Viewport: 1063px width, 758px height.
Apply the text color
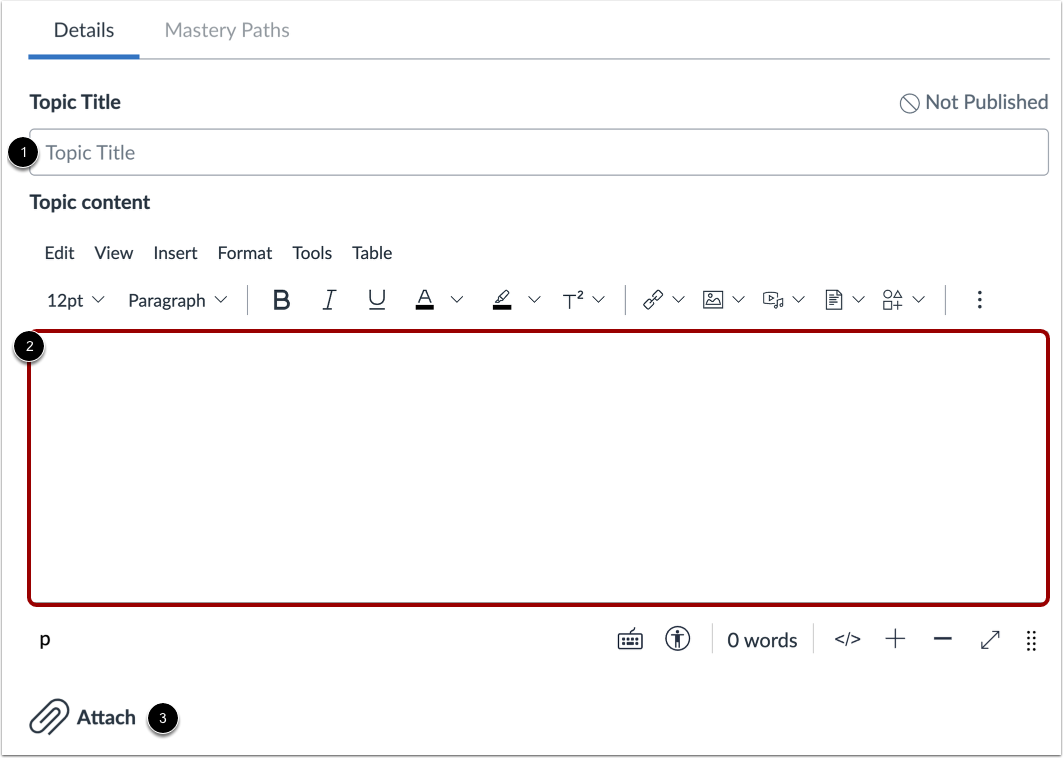[x=424, y=300]
